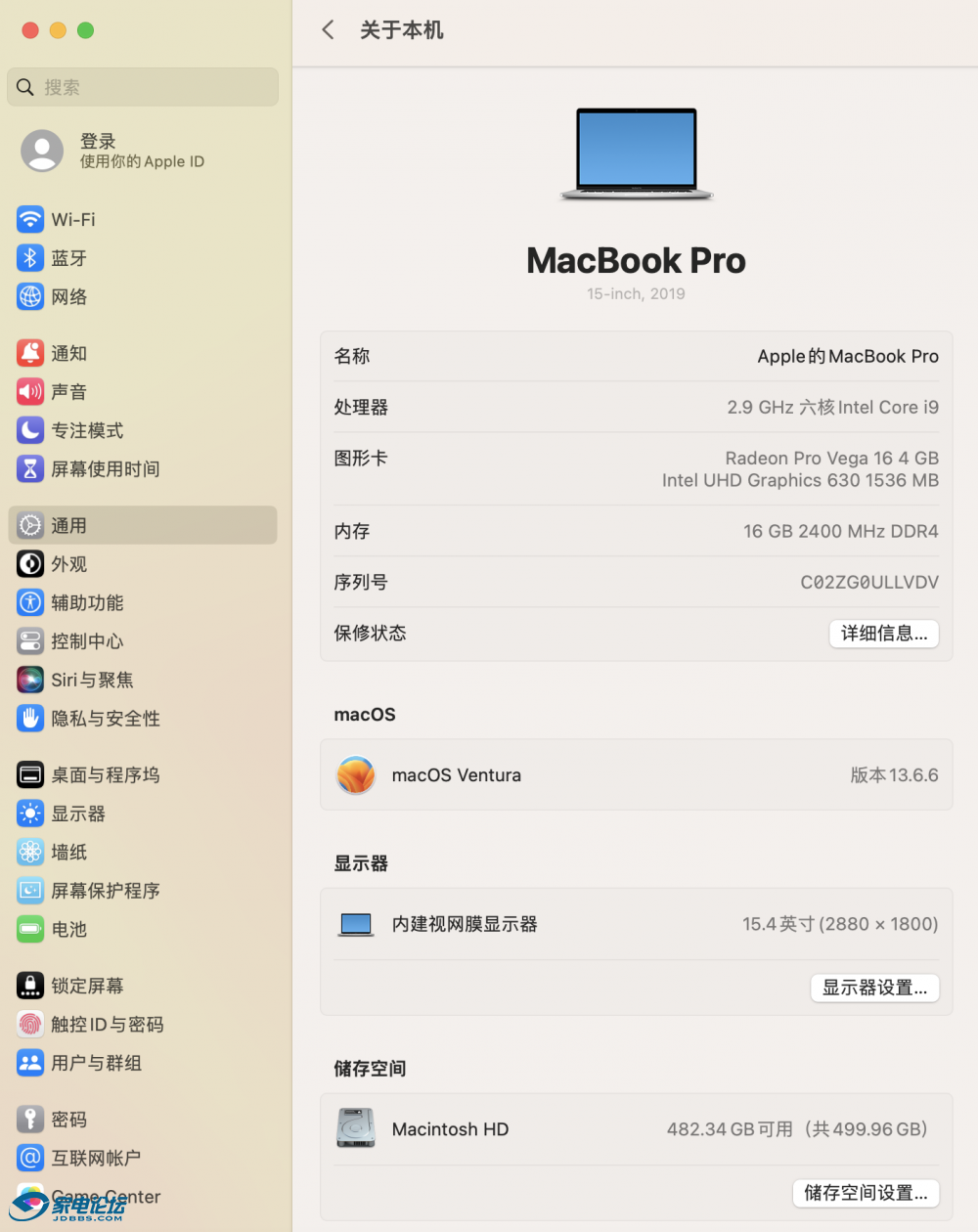Click the 保修状态 row label

point(370,634)
